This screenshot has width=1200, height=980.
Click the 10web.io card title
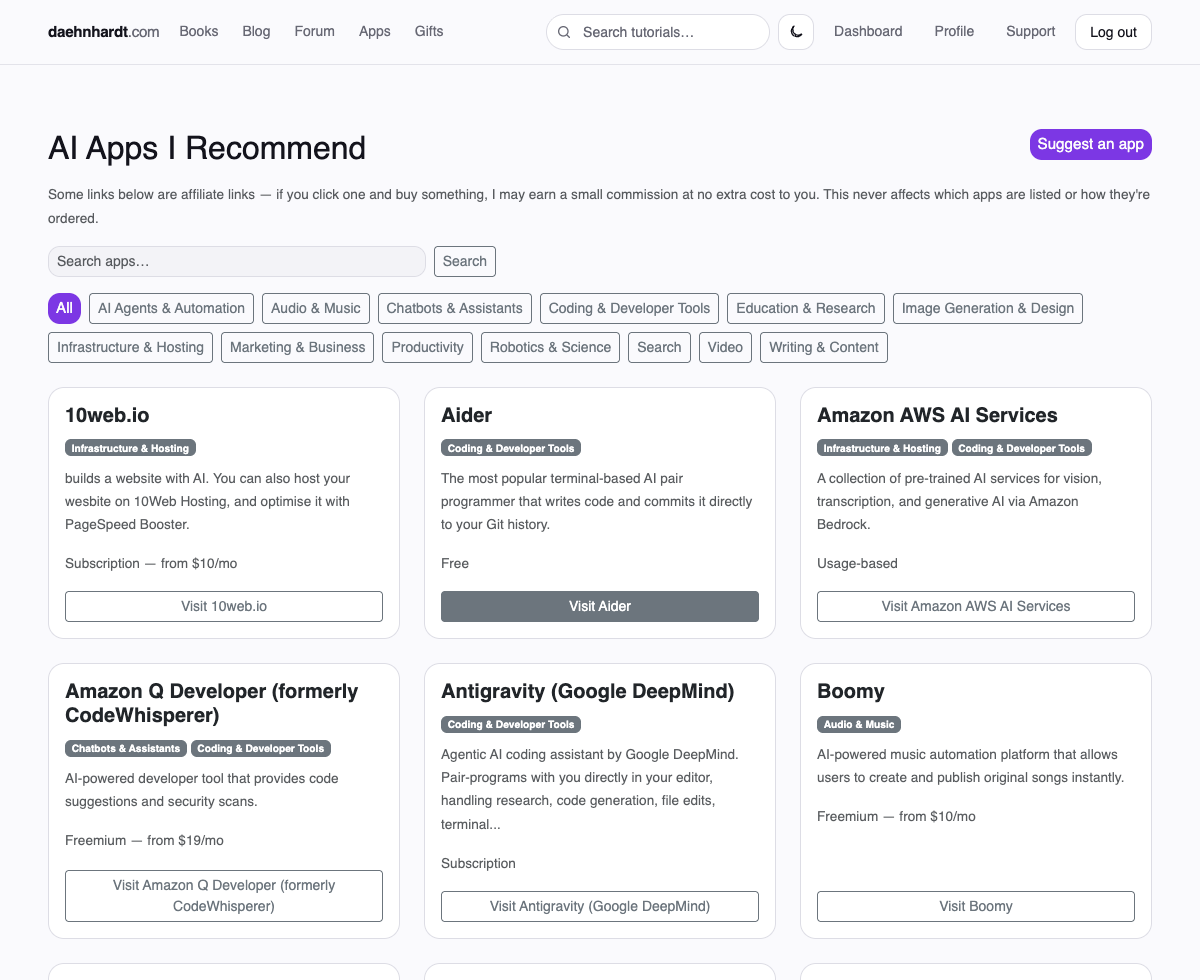tap(107, 415)
